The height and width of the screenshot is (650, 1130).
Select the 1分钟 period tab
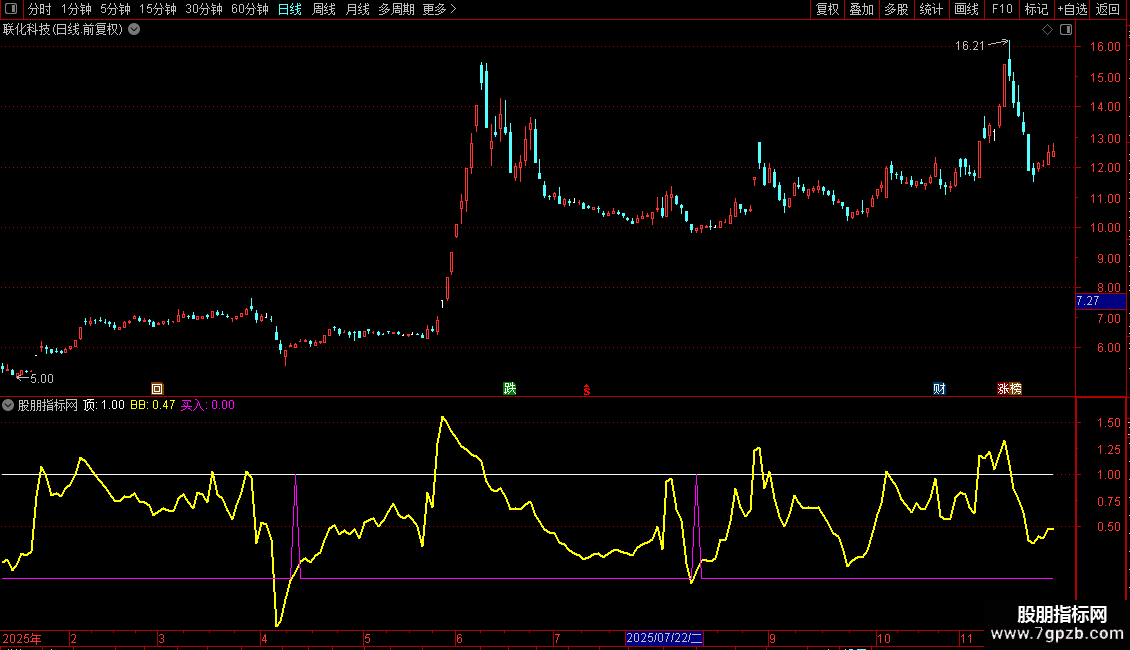point(76,9)
